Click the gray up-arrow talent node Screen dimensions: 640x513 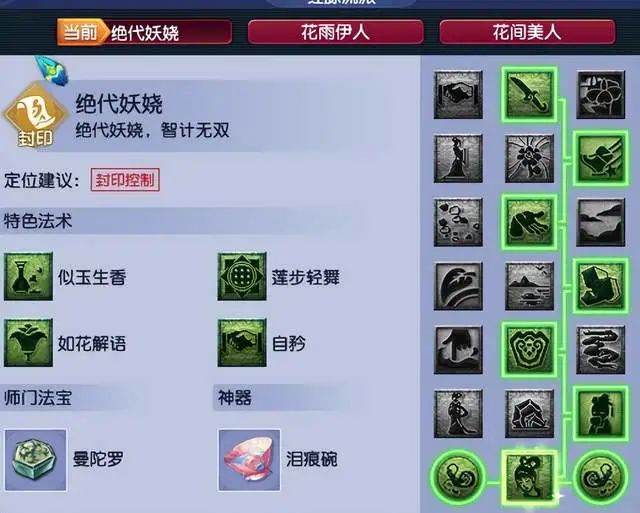pos(458,350)
